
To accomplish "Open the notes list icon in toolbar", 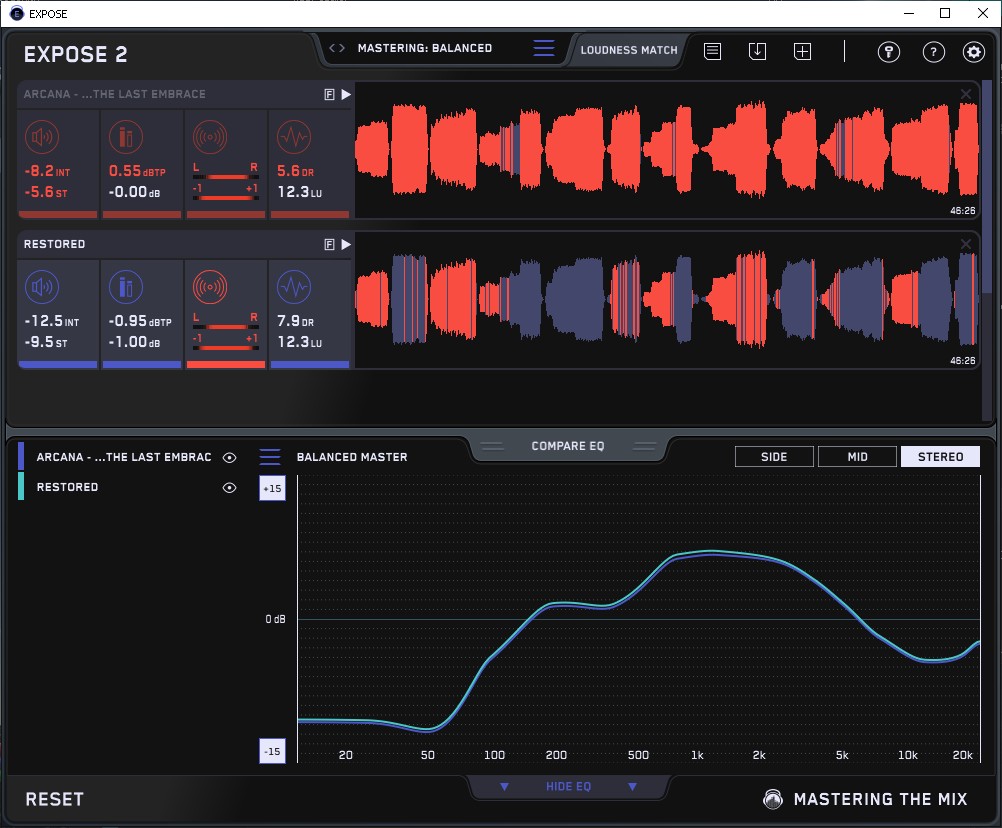I will (713, 51).
